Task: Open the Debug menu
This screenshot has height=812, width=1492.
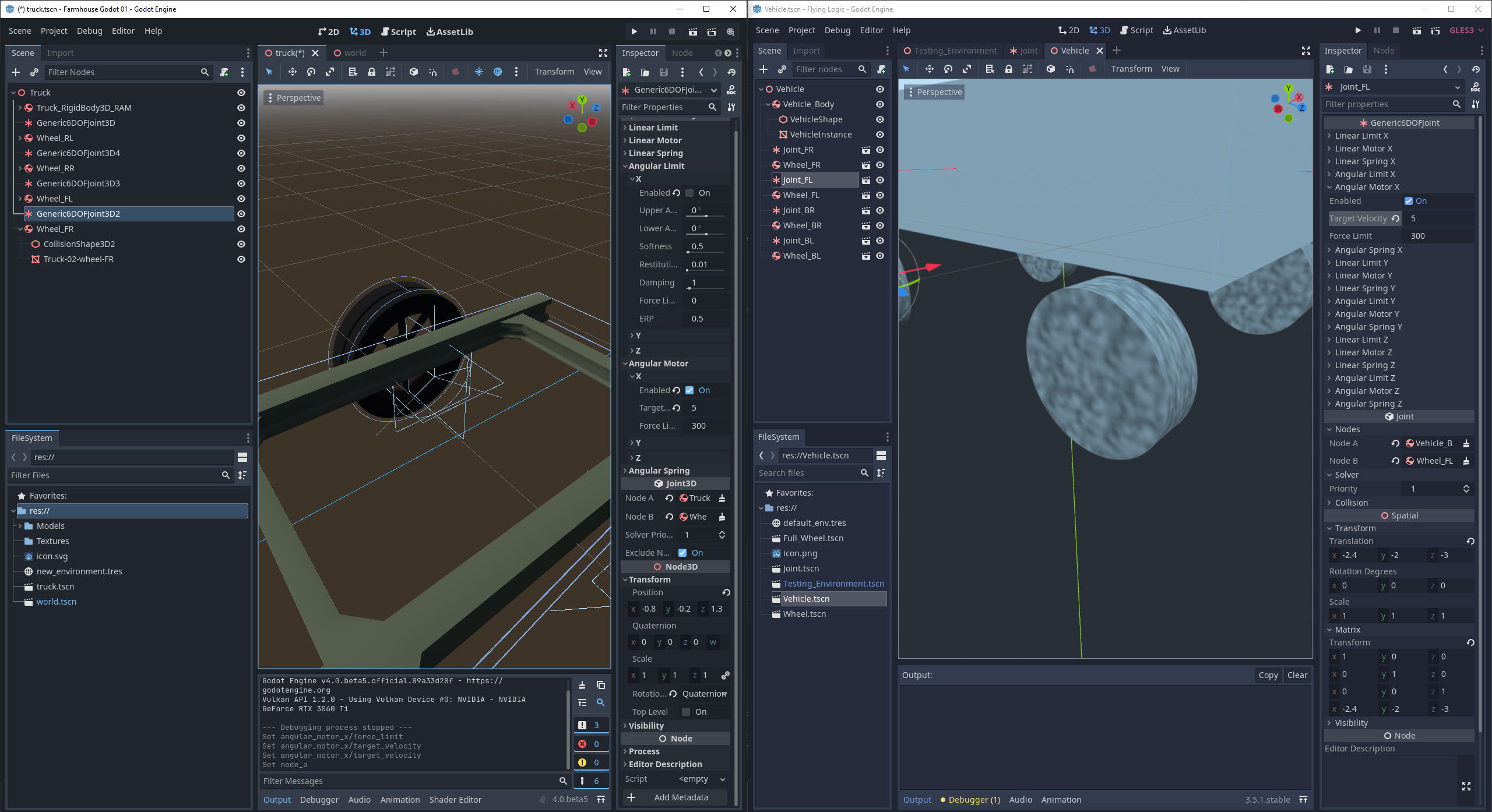Action: pyautogui.click(x=89, y=30)
